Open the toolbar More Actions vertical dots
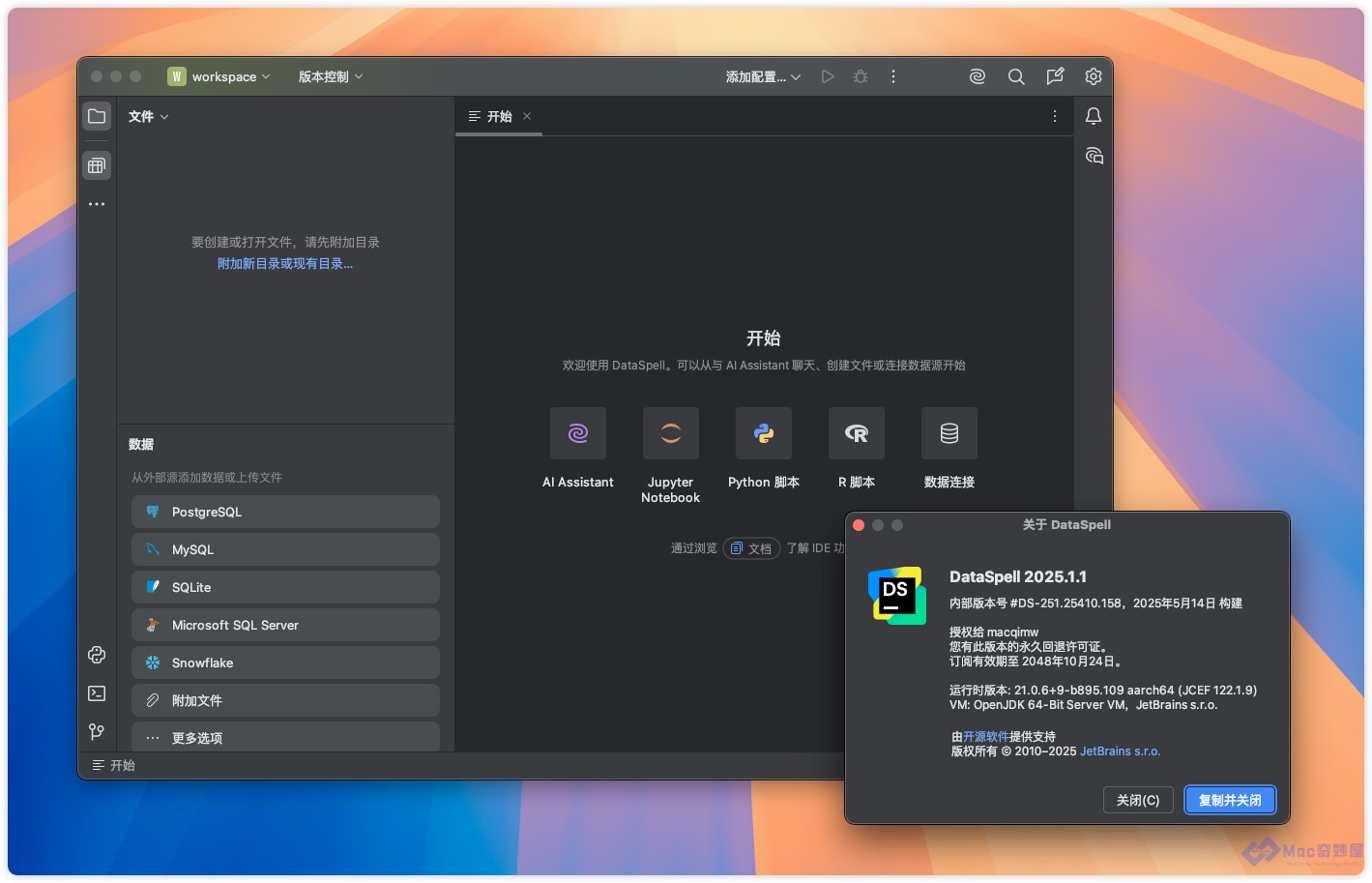The image size is (1372, 883). coord(893,76)
